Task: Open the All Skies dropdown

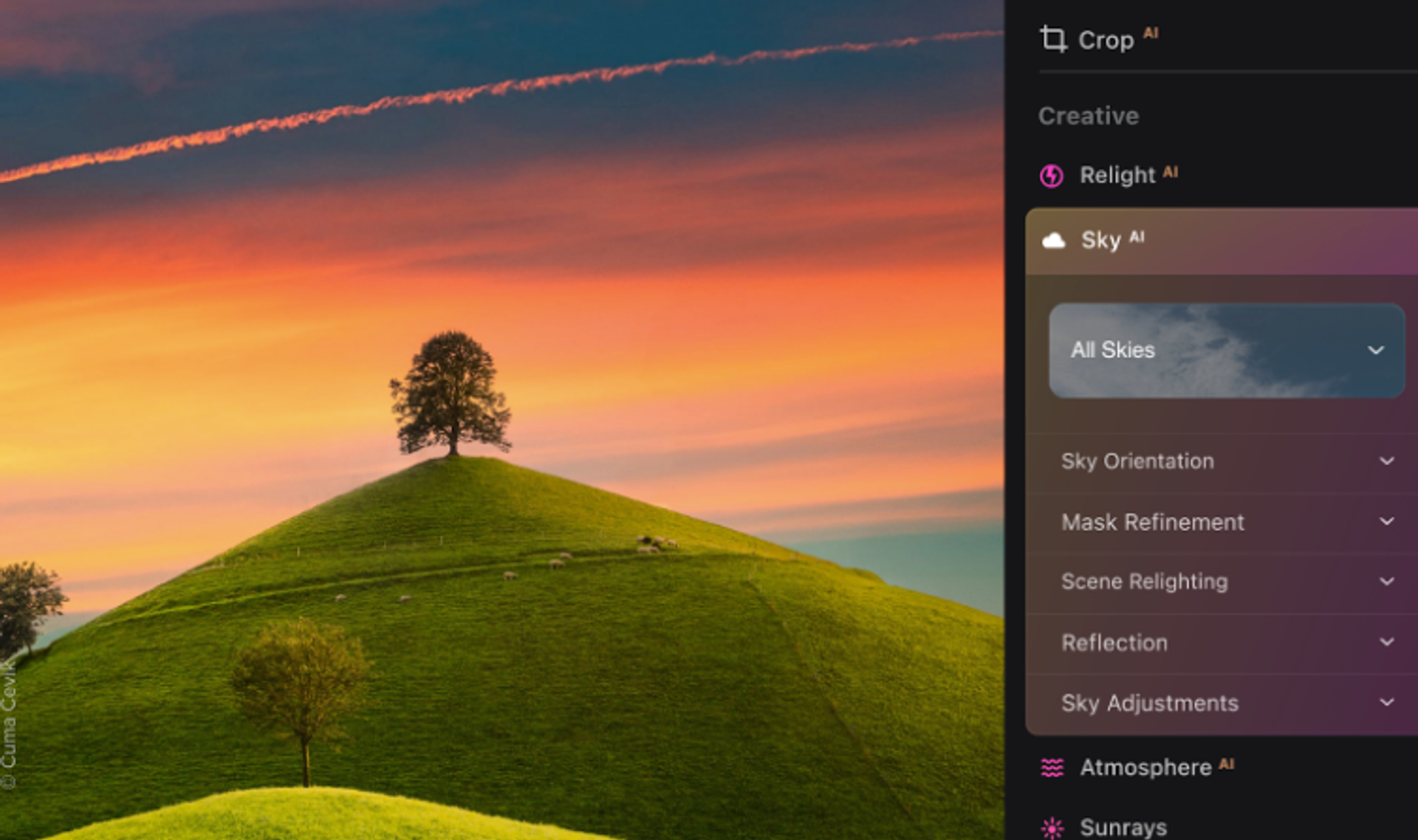Action: (x=1113, y=350)
